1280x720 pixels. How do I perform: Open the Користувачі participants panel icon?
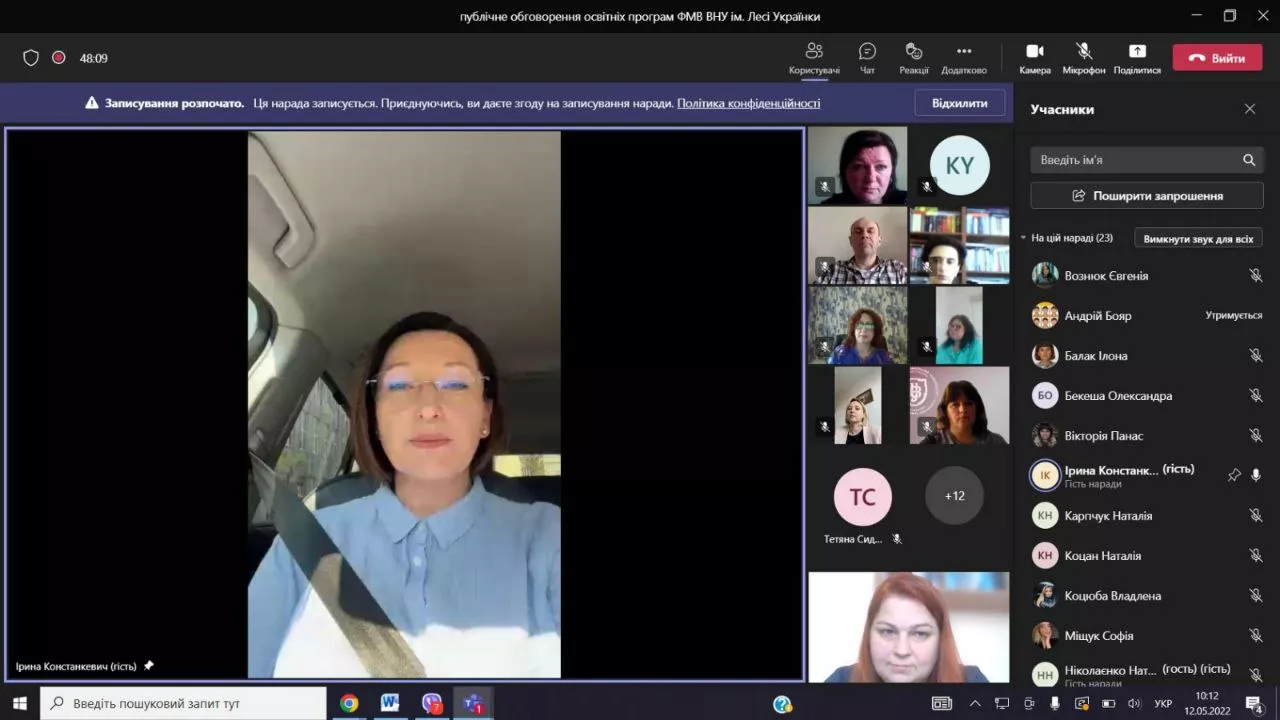point(814,52)
